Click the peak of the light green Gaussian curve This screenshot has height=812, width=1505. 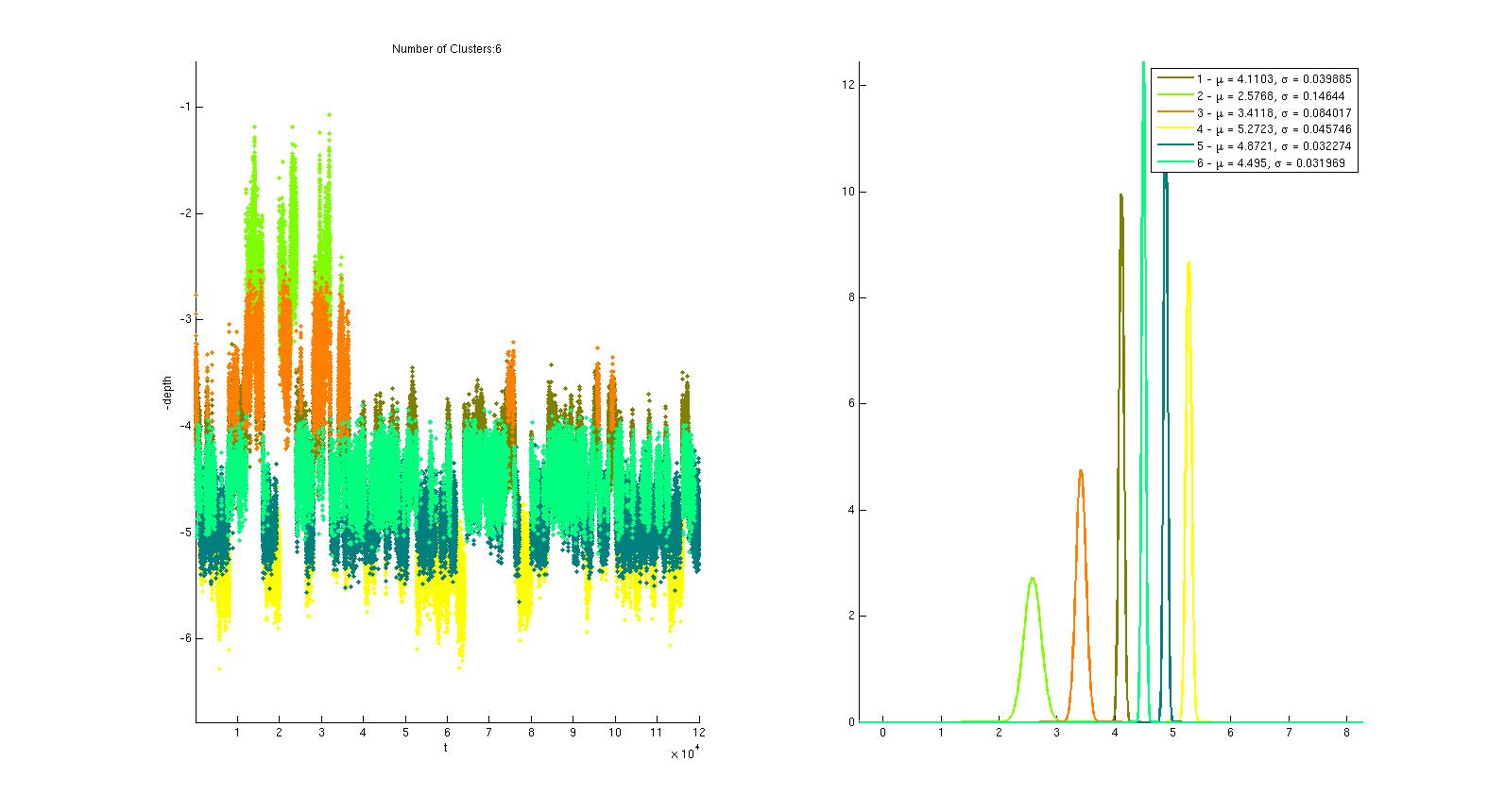tap(1032, 577)
